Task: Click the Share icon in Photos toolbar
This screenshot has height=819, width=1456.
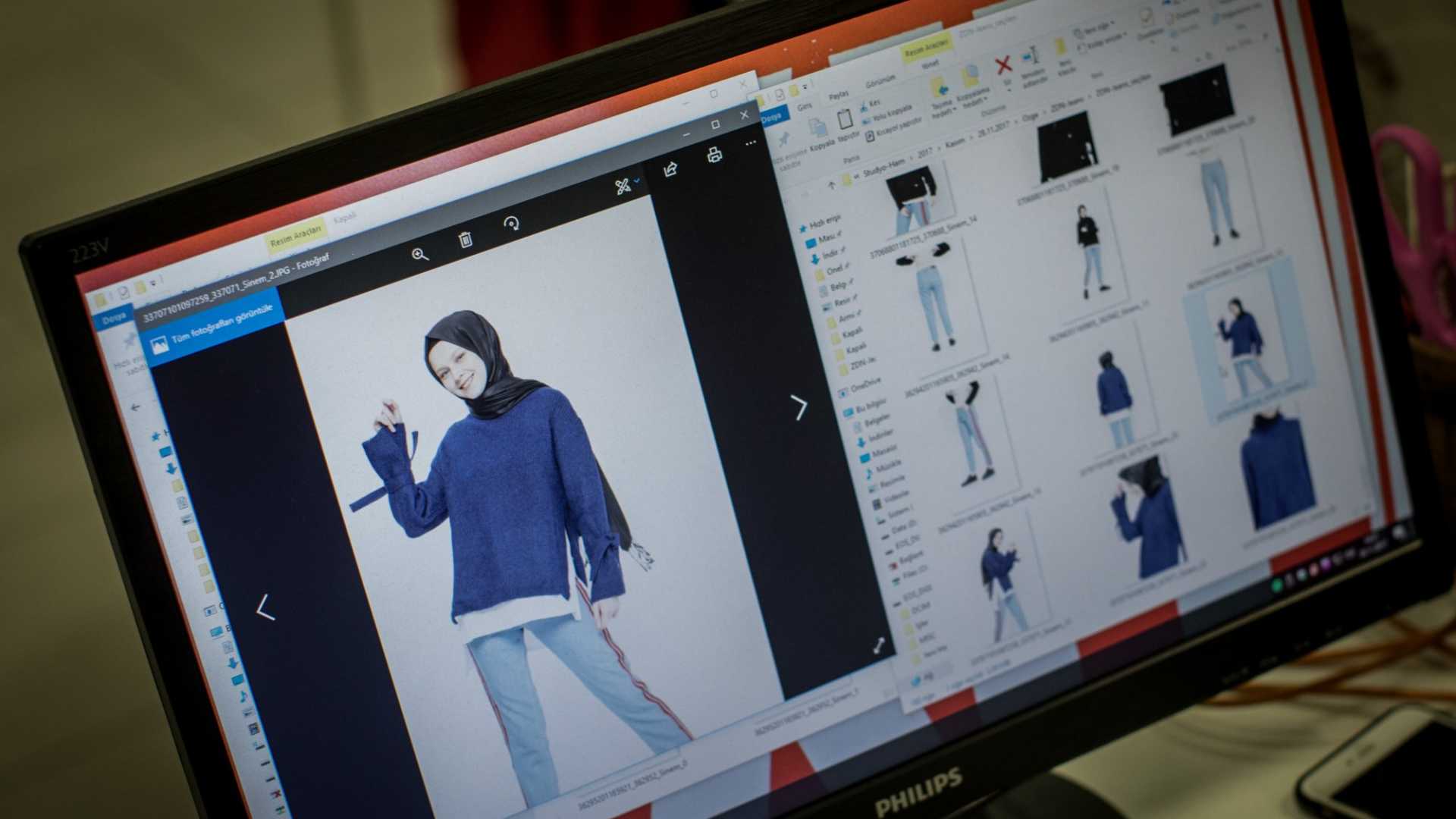Action: 670,170
